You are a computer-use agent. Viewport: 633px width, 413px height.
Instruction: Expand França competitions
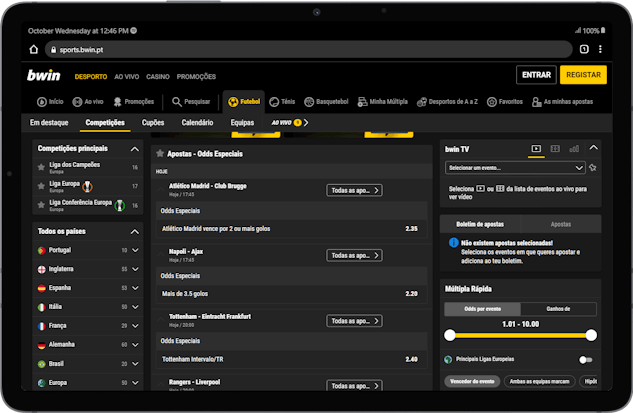click(x=135, y=326)
